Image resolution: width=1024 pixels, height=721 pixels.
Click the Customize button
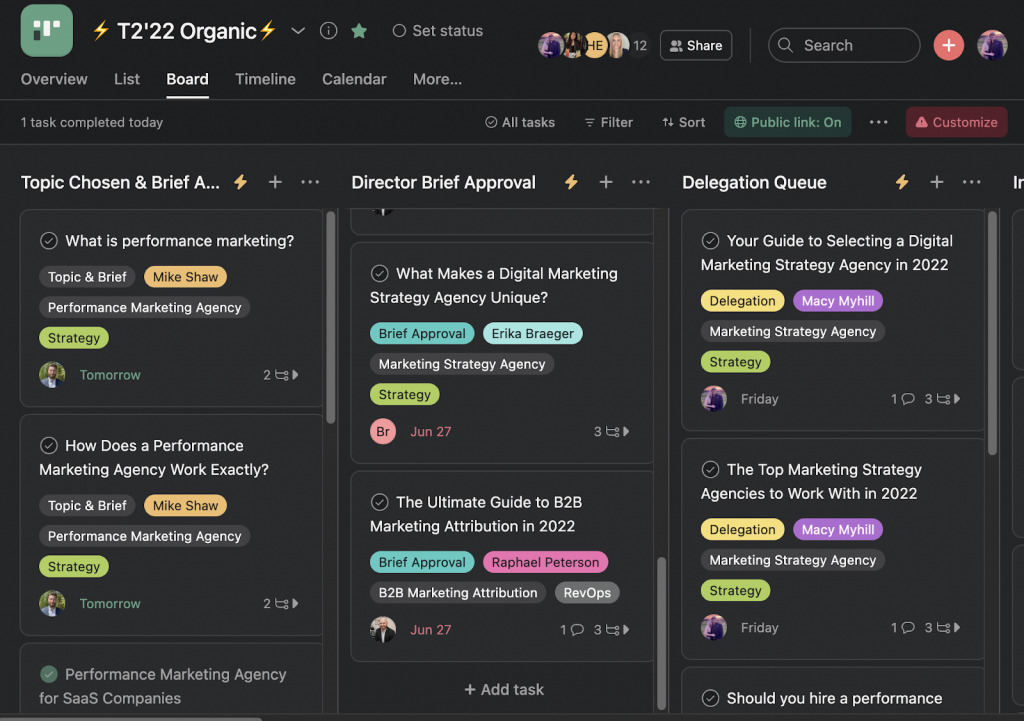956,122
